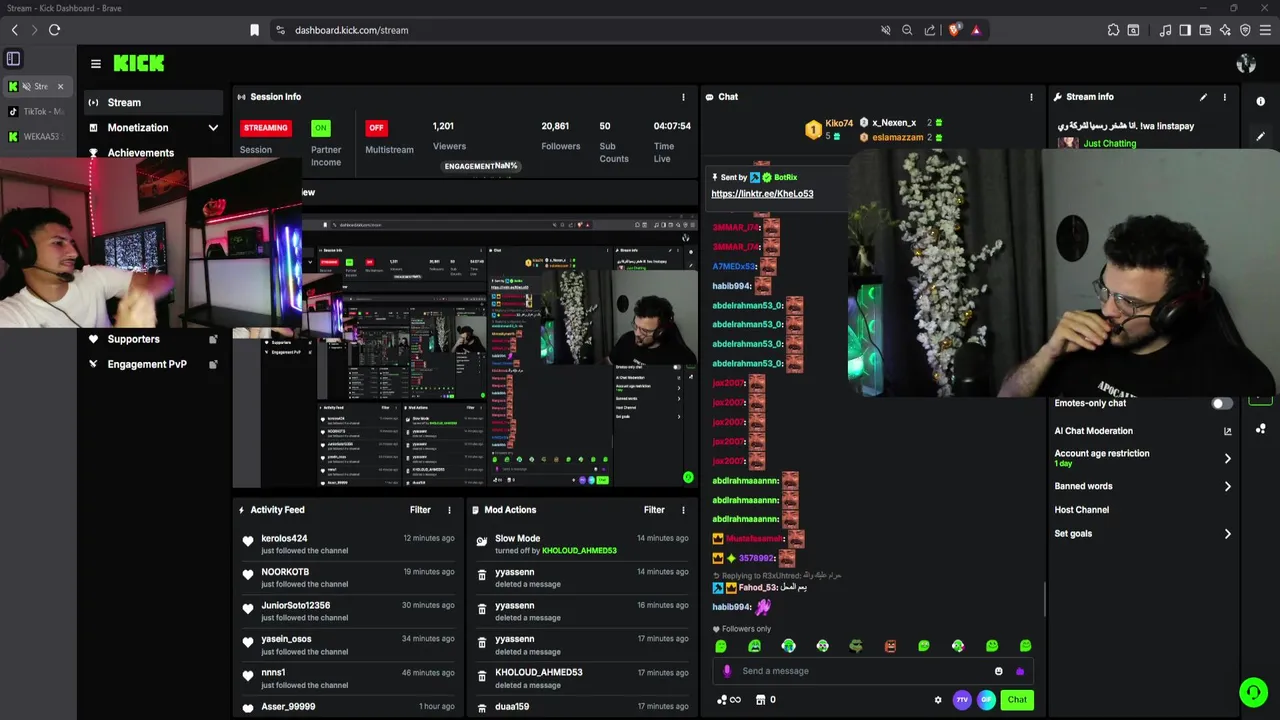Switch to the WEKAA53 browser tab
This screenshot has width=1280, height=720.
point(35,137)
